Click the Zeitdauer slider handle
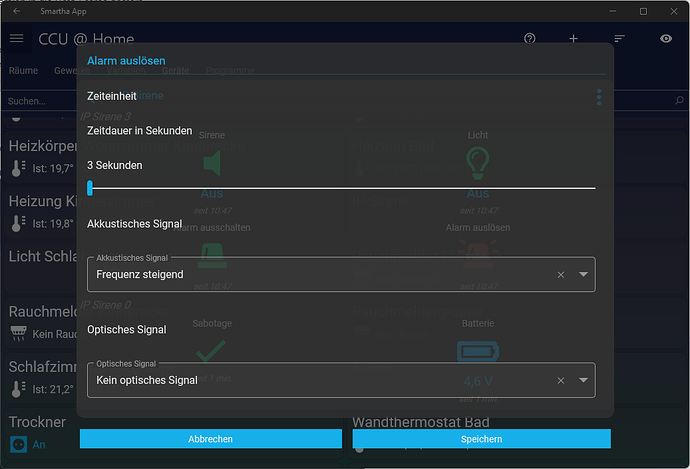This screenshot has width=690, height=469. [x=90, y=187]
